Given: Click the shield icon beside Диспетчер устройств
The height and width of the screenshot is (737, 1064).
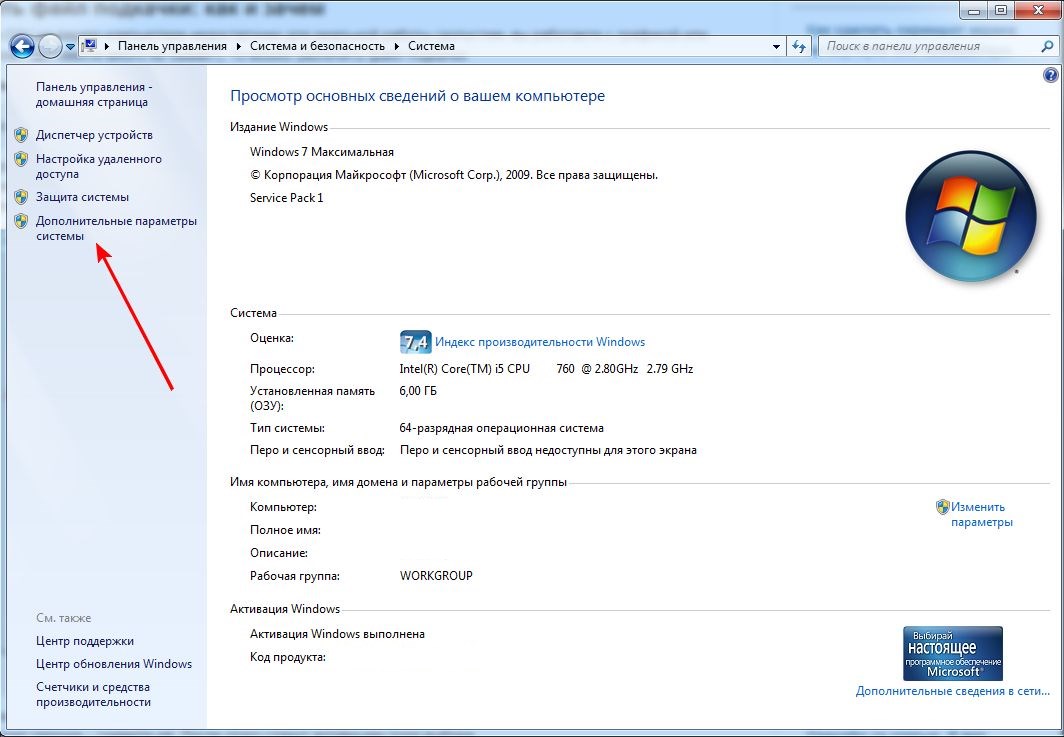Looking at the screenshot, I should [21, 134].
